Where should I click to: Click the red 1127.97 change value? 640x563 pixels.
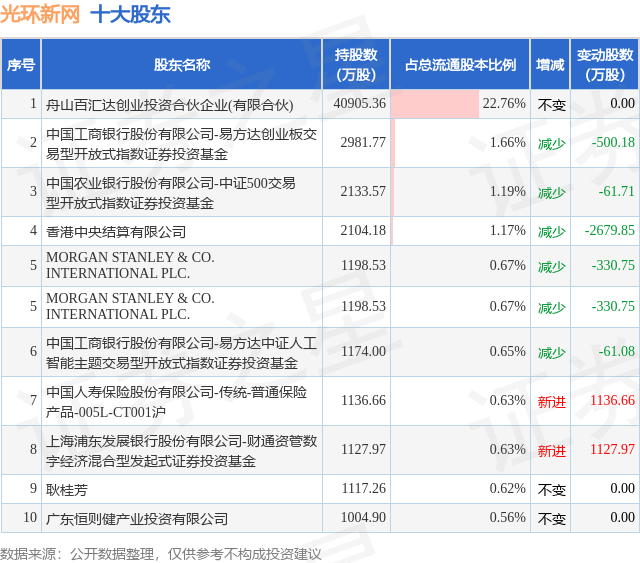[612, 450]
